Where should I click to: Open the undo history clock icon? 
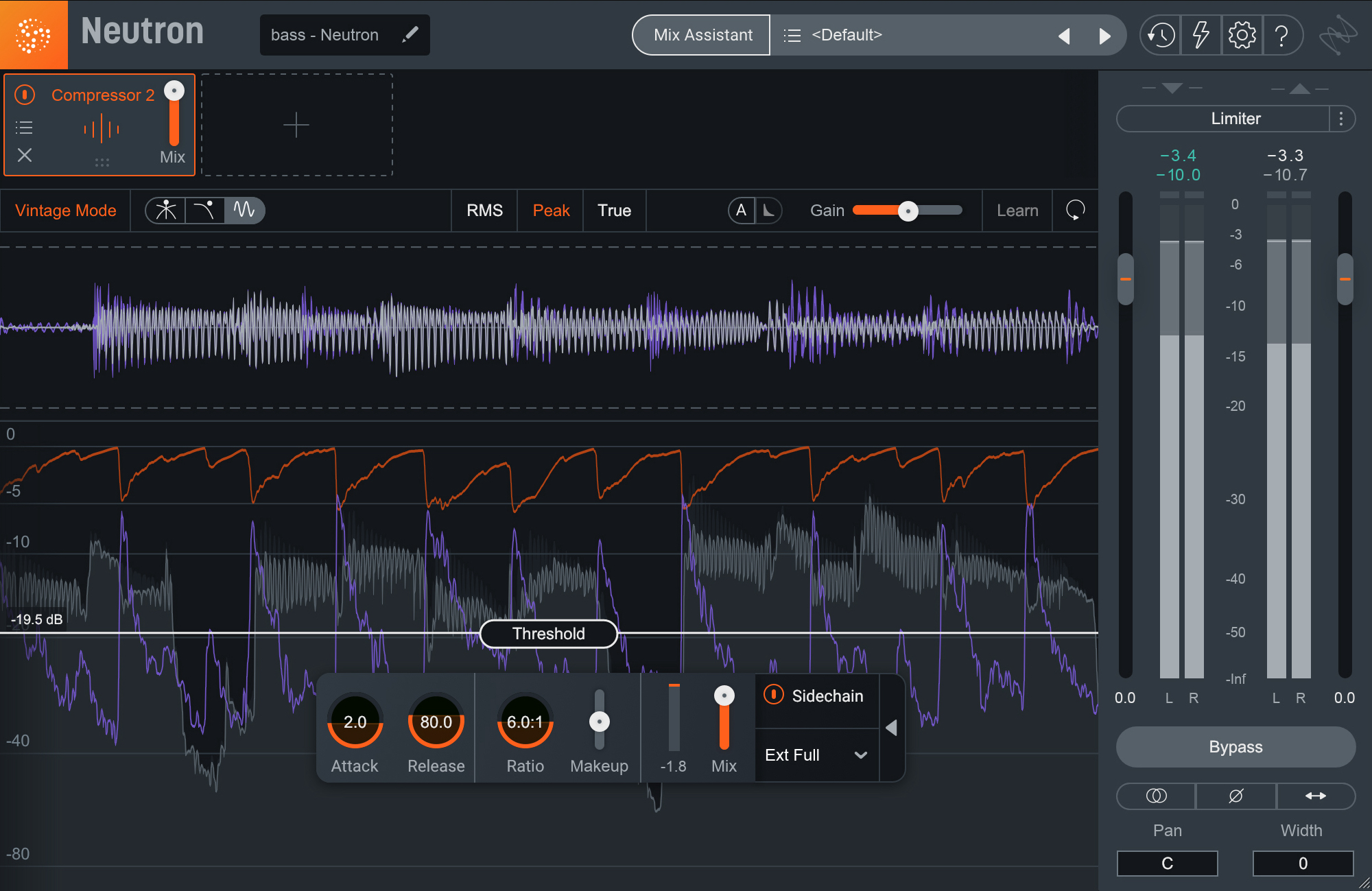1161,35
